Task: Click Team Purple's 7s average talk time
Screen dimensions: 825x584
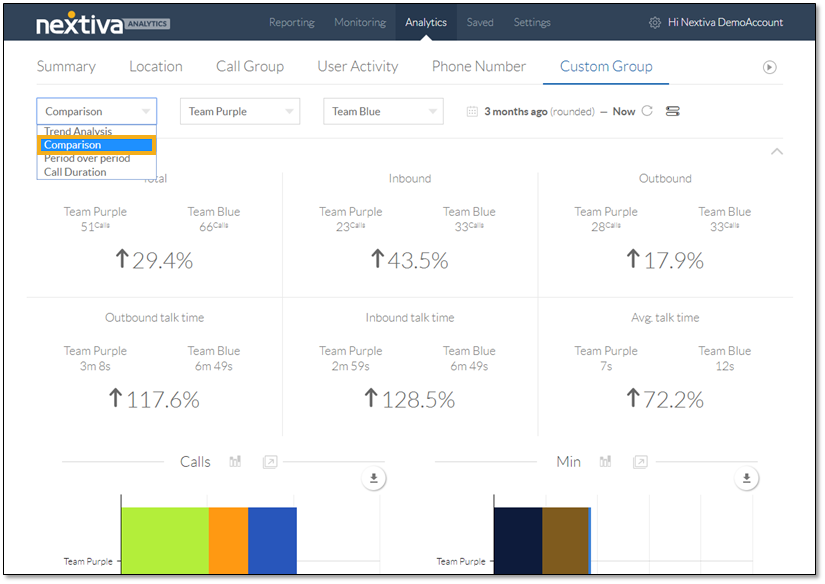Action: (606, 366)
